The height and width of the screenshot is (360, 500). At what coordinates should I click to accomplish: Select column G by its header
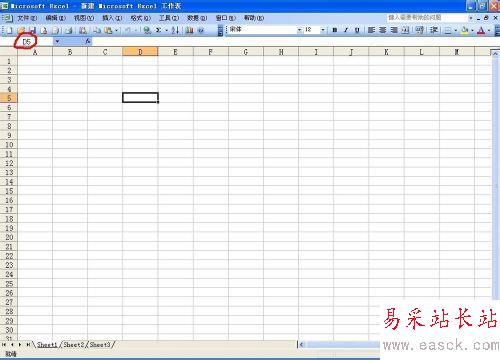[x=246, y=52]
